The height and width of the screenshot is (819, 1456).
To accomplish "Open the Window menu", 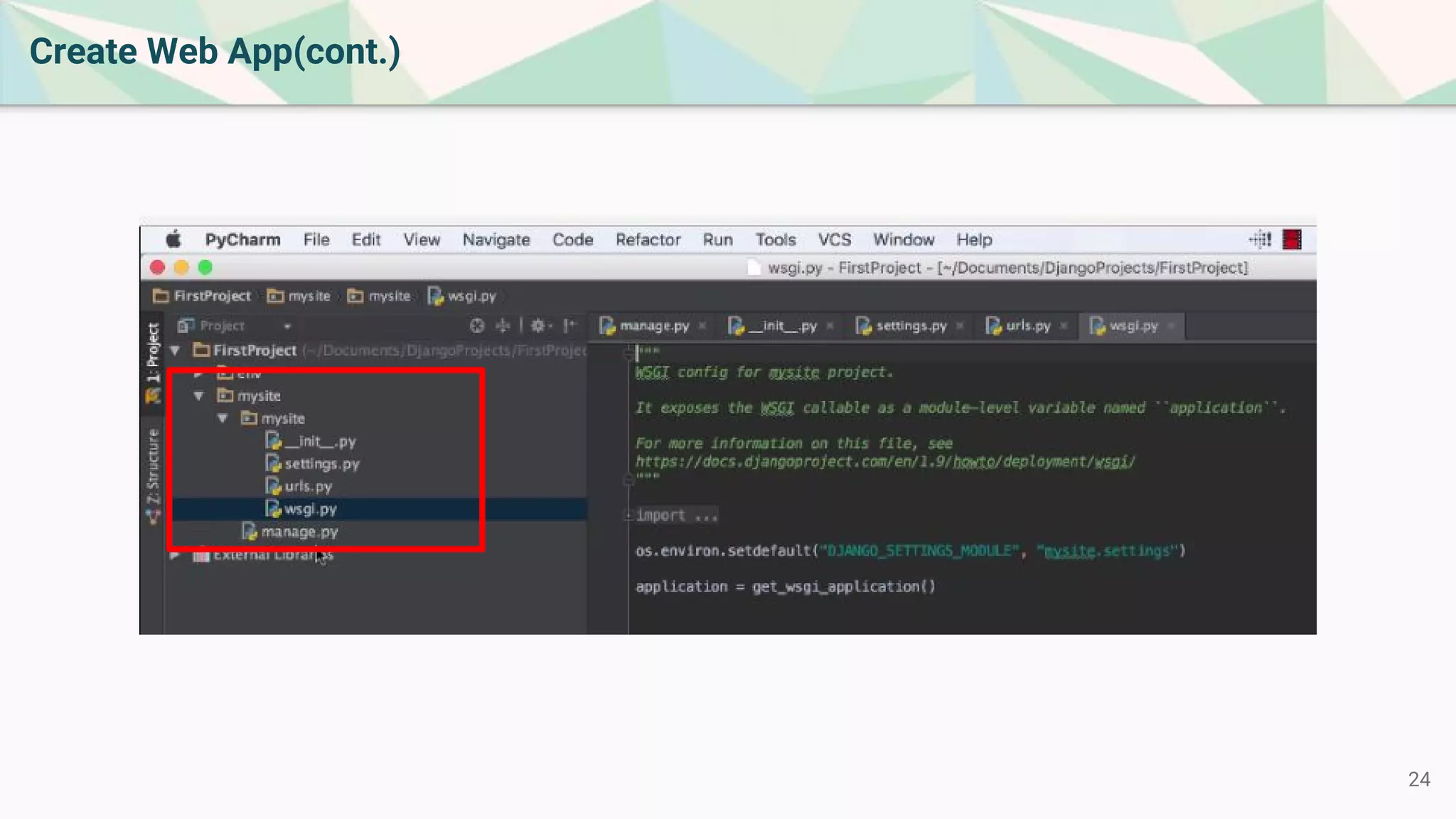I will pos(904,240).
